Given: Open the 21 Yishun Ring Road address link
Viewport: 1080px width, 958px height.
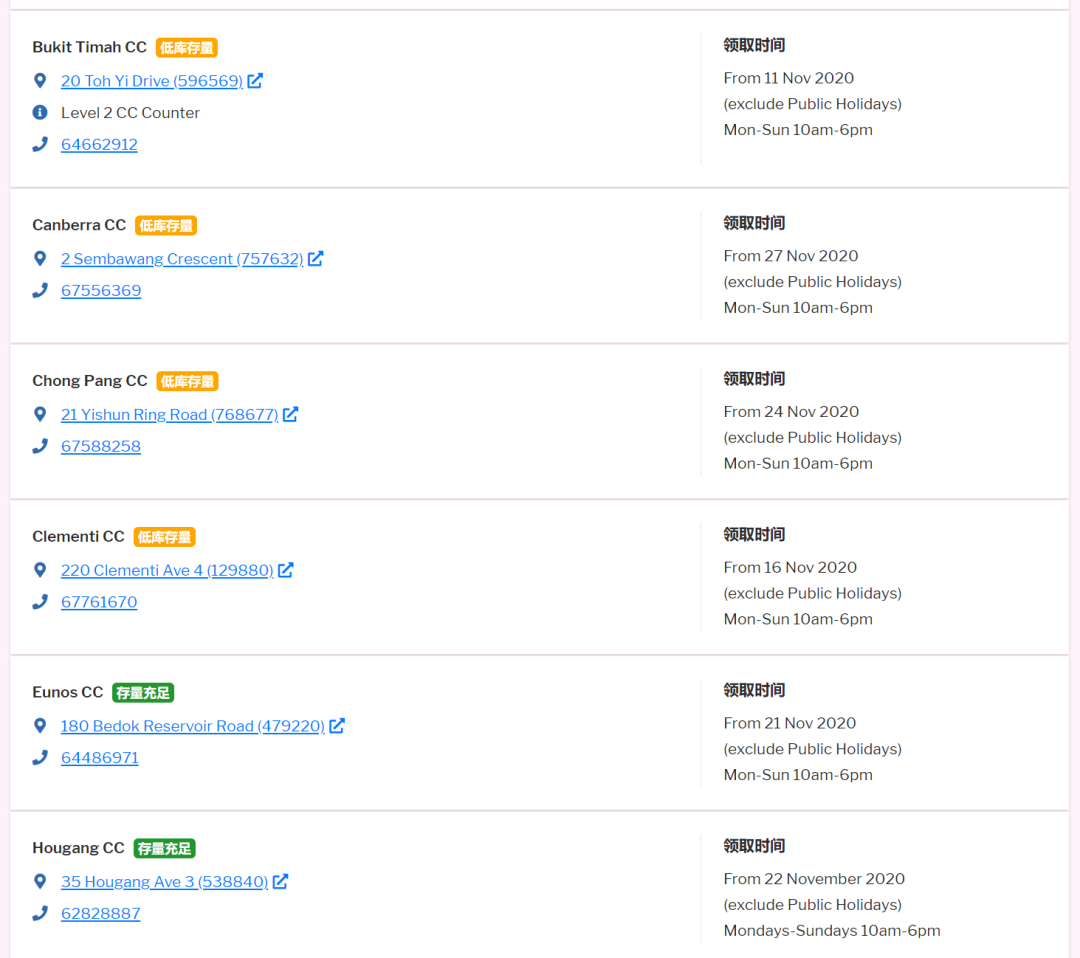Looking at the screenshot, I should coord(169,414).
